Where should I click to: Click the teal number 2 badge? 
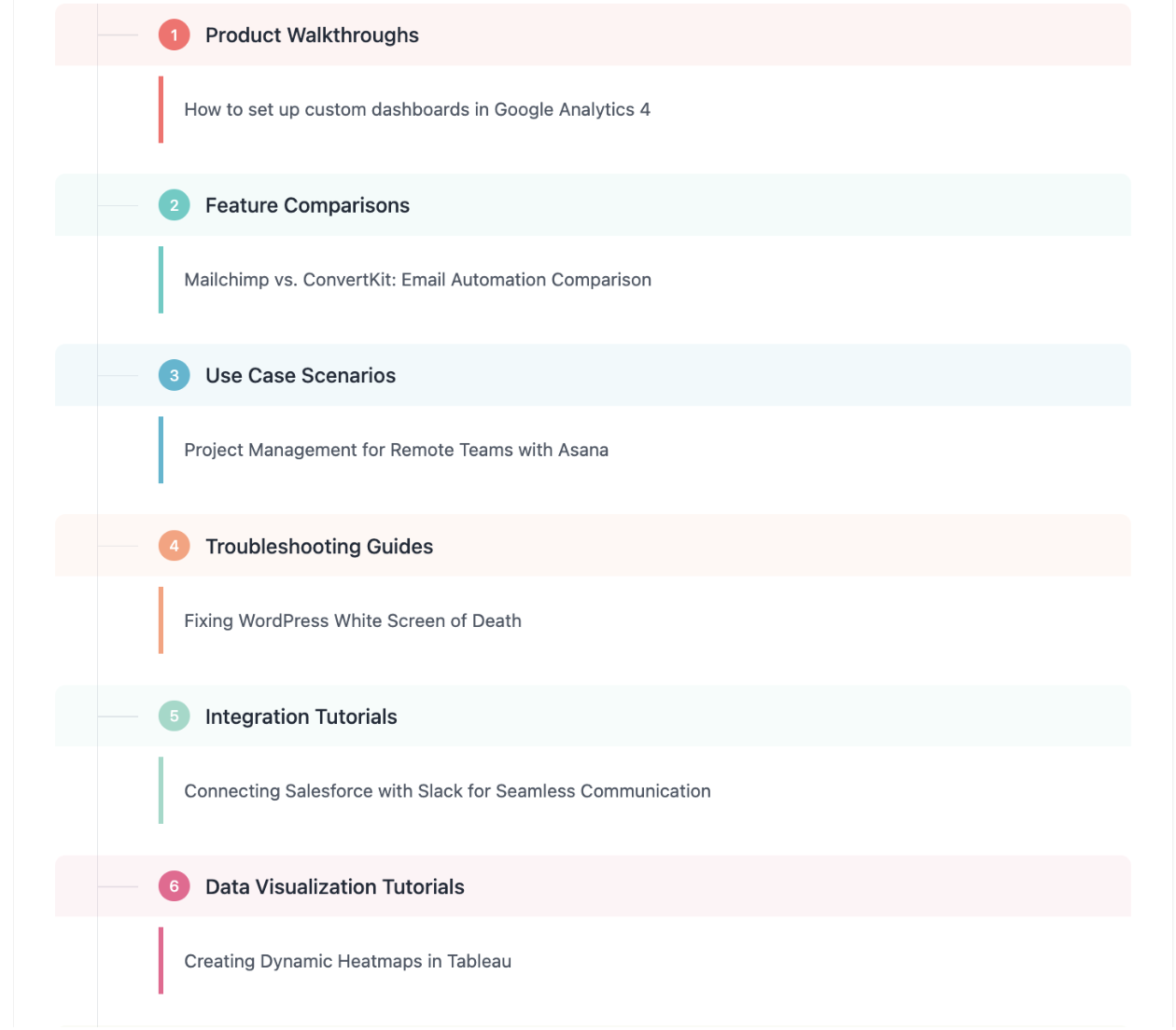(174, 205)
